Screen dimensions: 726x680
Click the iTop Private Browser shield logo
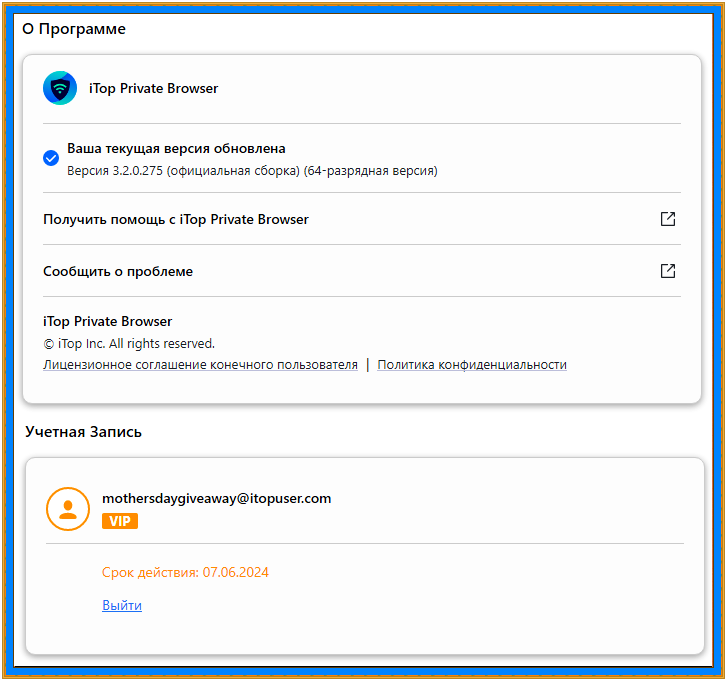click(60, 88)
